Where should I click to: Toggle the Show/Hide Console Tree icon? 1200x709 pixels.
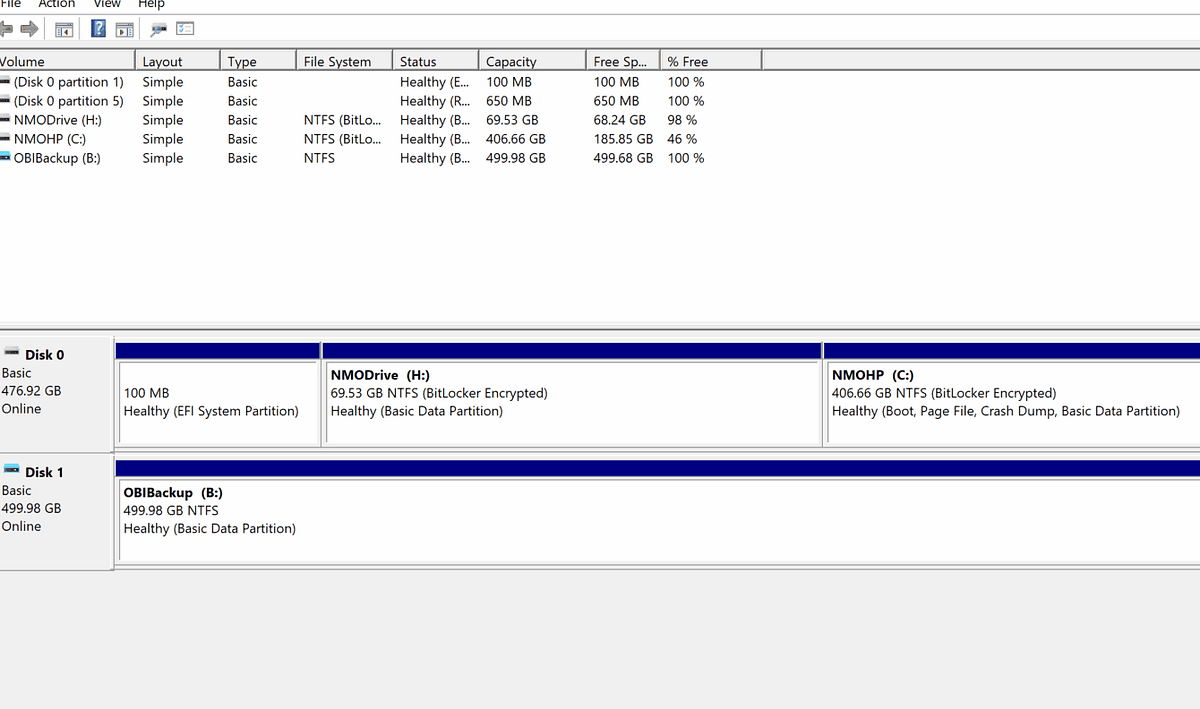tap(63, 28)
